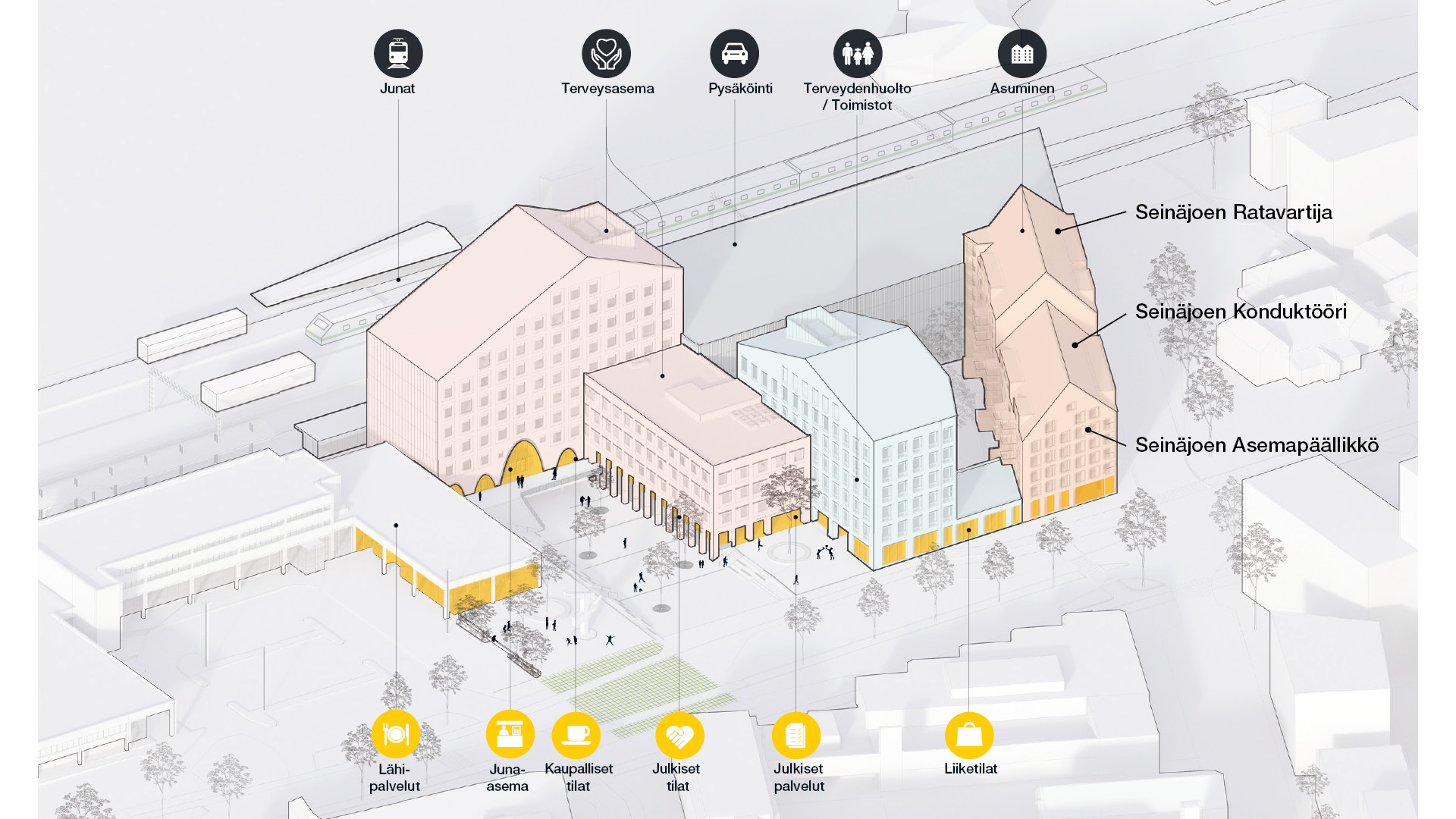Click the fountain in the central plaza
Image resolution: width=1456 pixels, height=819 pixels.
(x=588, y=607)
